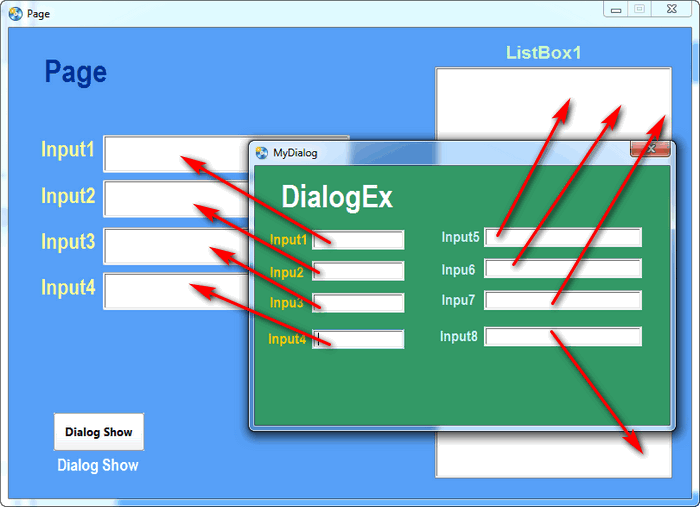This screenshot has height=507, width=700.
Task: Minimize the Page window
Action: tap(616, 9)
